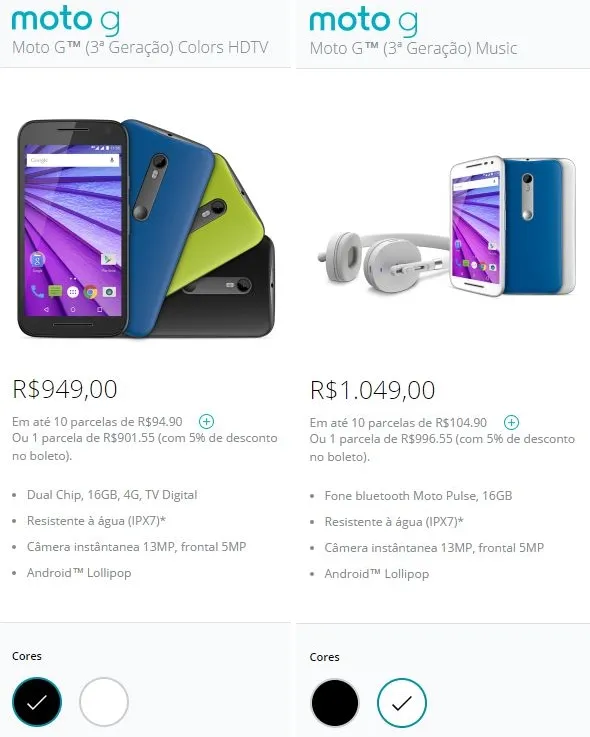
Task: Select white color for Colors HDTV model
Action: 104,702
